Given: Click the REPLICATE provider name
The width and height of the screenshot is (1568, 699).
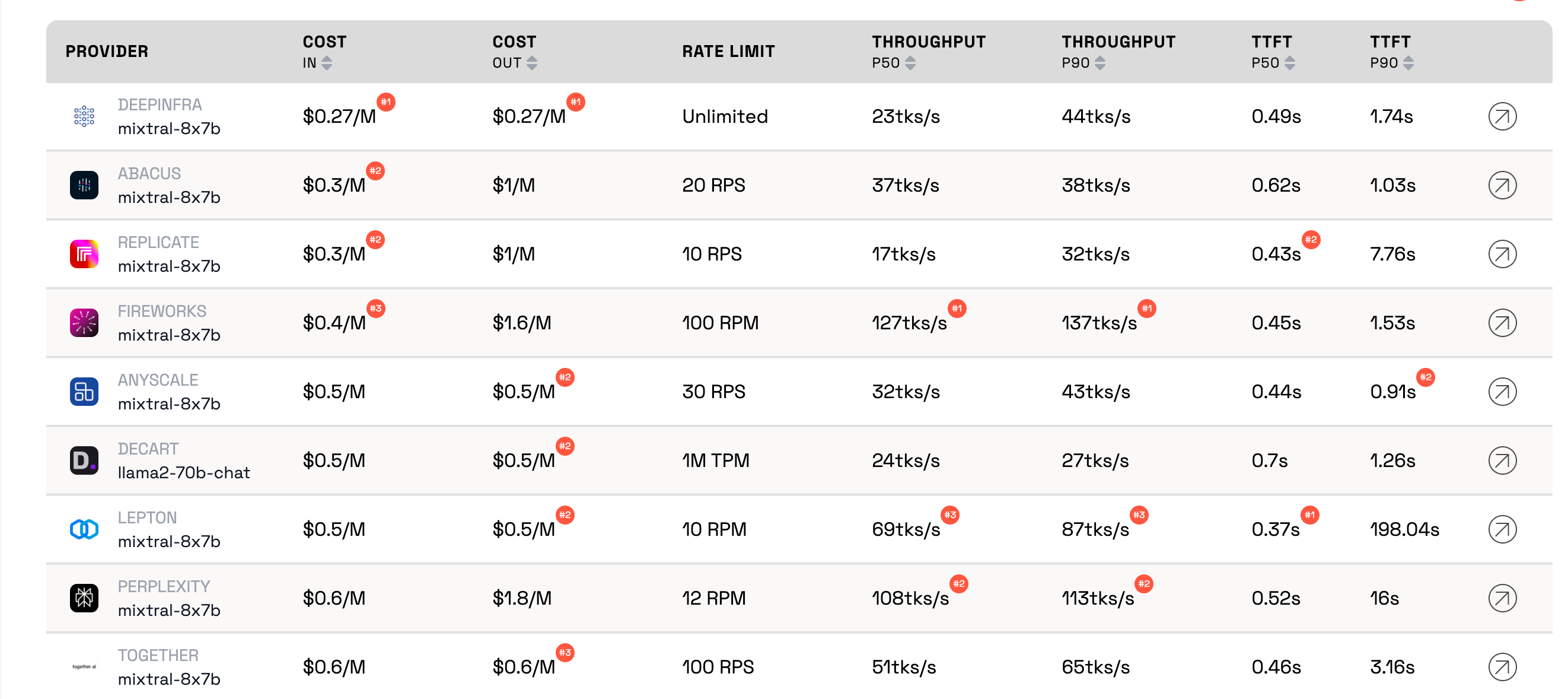Looking at the screenshot, I should pos(158,242).
